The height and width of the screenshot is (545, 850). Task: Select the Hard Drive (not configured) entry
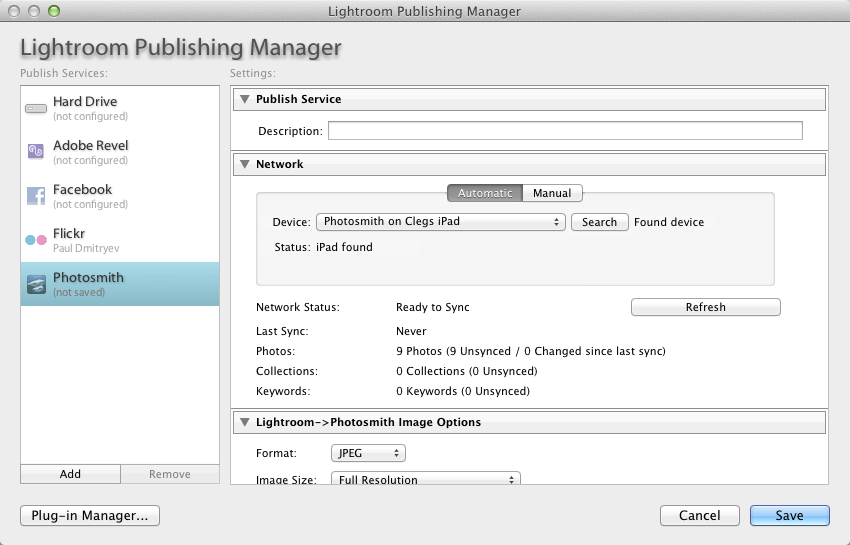pos(120,108)
